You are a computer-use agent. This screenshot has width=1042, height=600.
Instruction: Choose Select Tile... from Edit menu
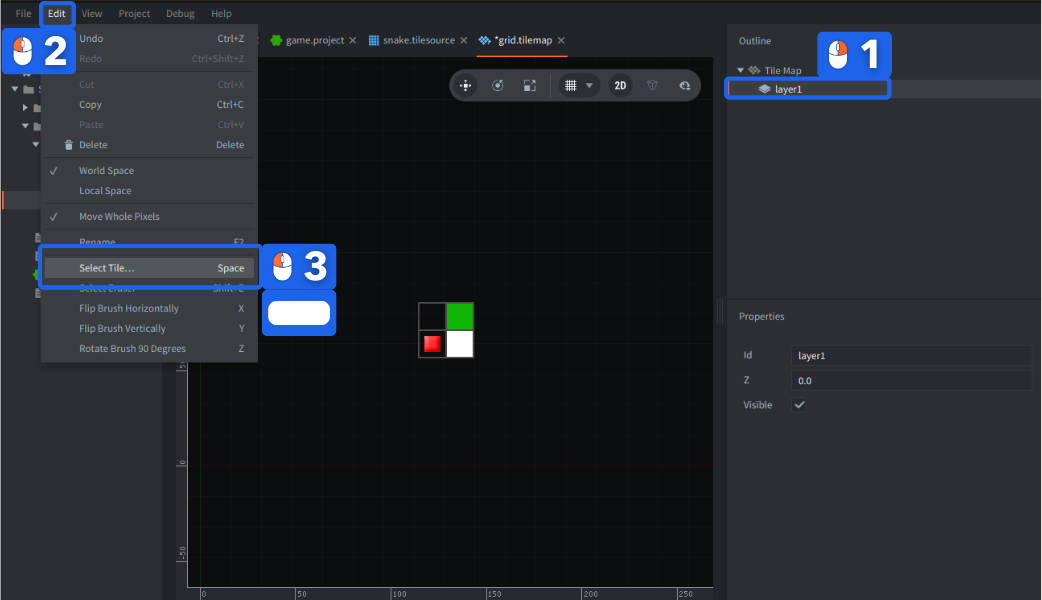click(x=107, y=268)
